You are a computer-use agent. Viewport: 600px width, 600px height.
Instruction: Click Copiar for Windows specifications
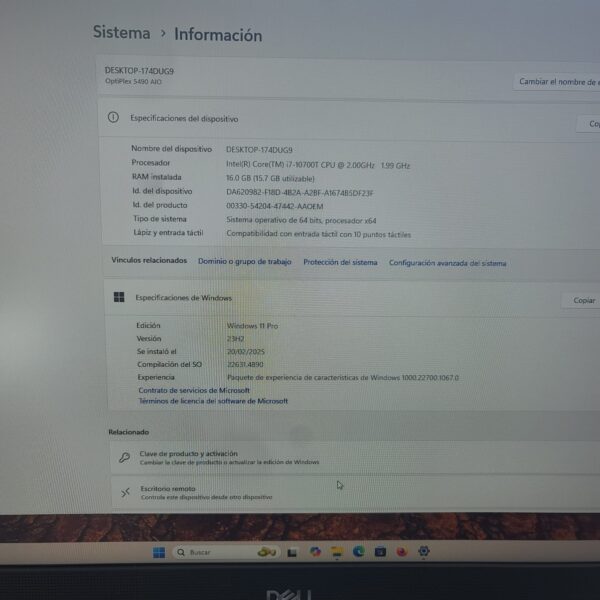click(581, 300)
